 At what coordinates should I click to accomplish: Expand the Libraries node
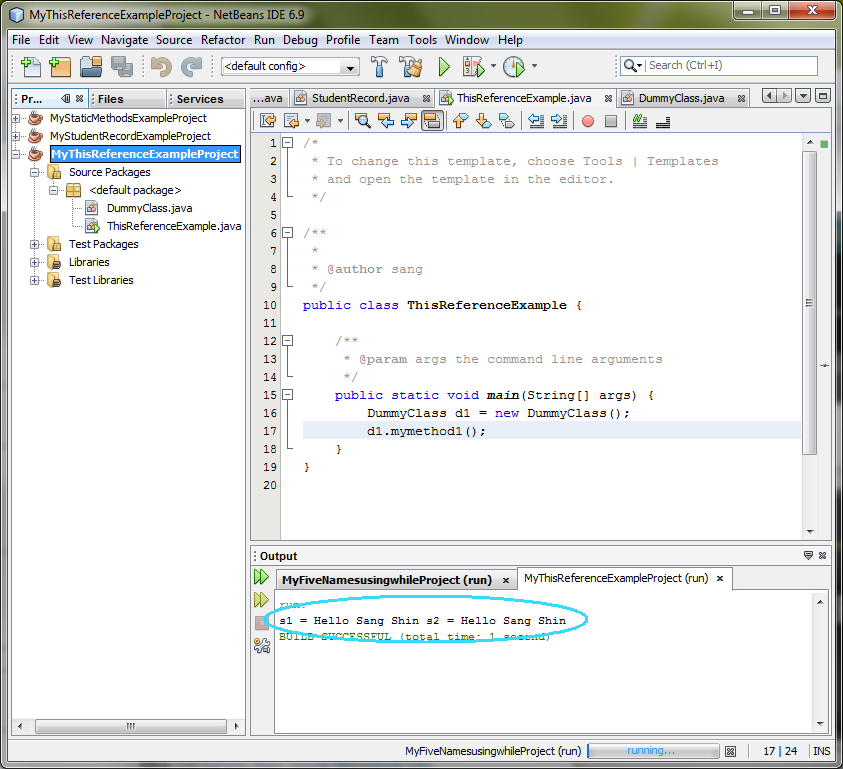tap(34, 262)
